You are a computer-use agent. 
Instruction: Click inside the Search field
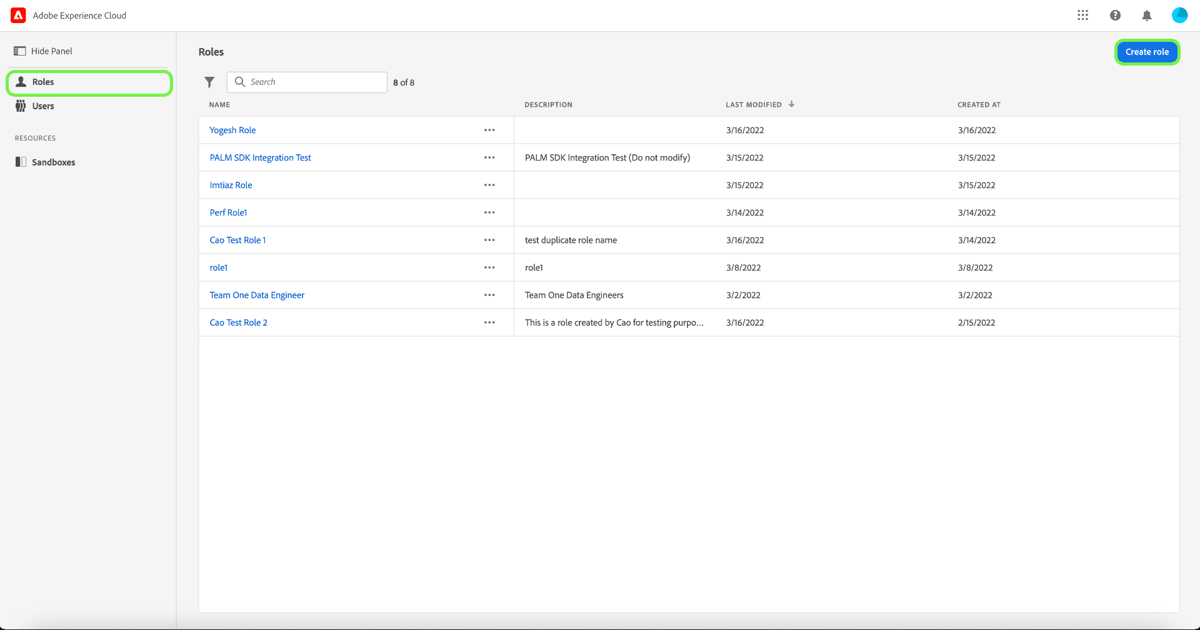coord(306,81)
